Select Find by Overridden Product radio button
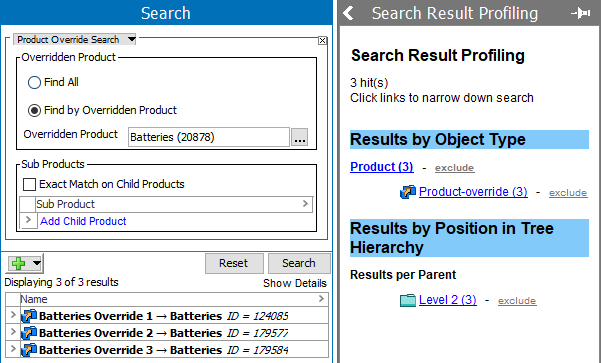Image resolution: width=601 pixels, height=363 pixels. (x=34, y=110)
